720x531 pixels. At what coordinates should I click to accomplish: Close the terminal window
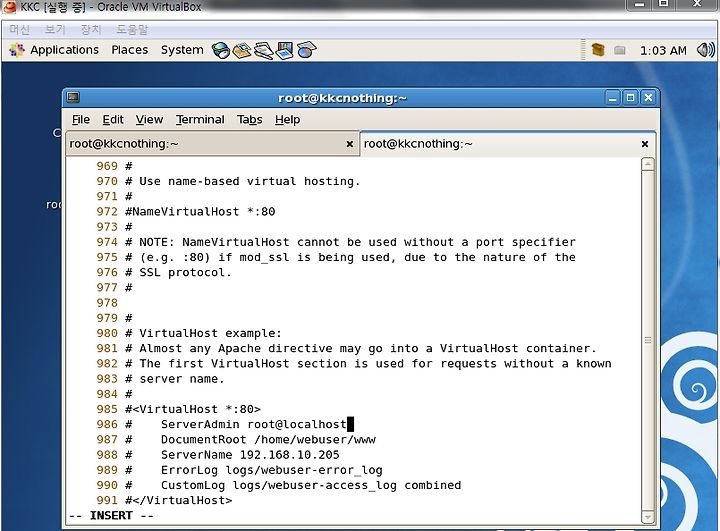click(x=648, y=97)
